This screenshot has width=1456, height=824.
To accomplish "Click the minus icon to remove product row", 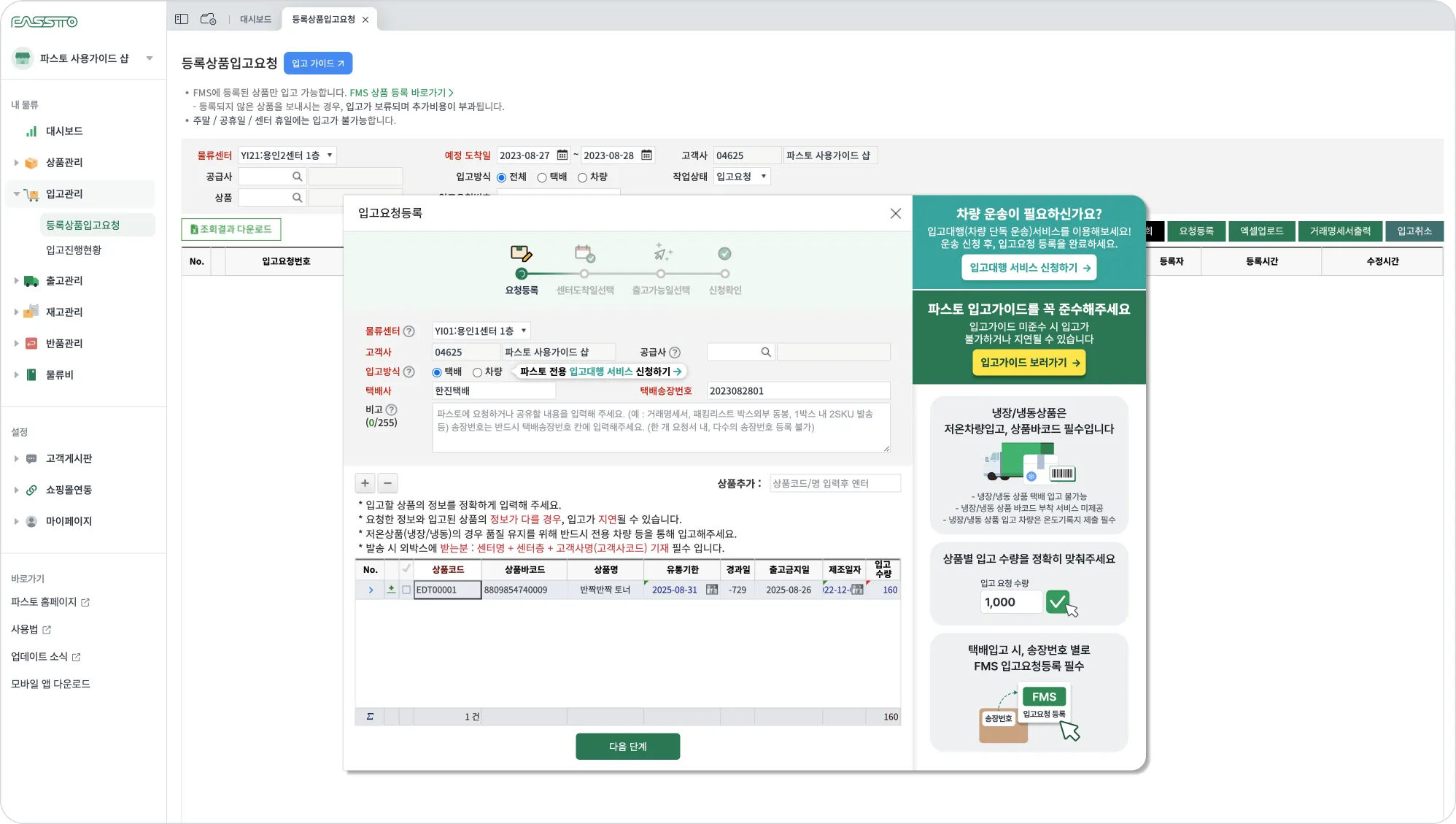I will pos(388,482).
